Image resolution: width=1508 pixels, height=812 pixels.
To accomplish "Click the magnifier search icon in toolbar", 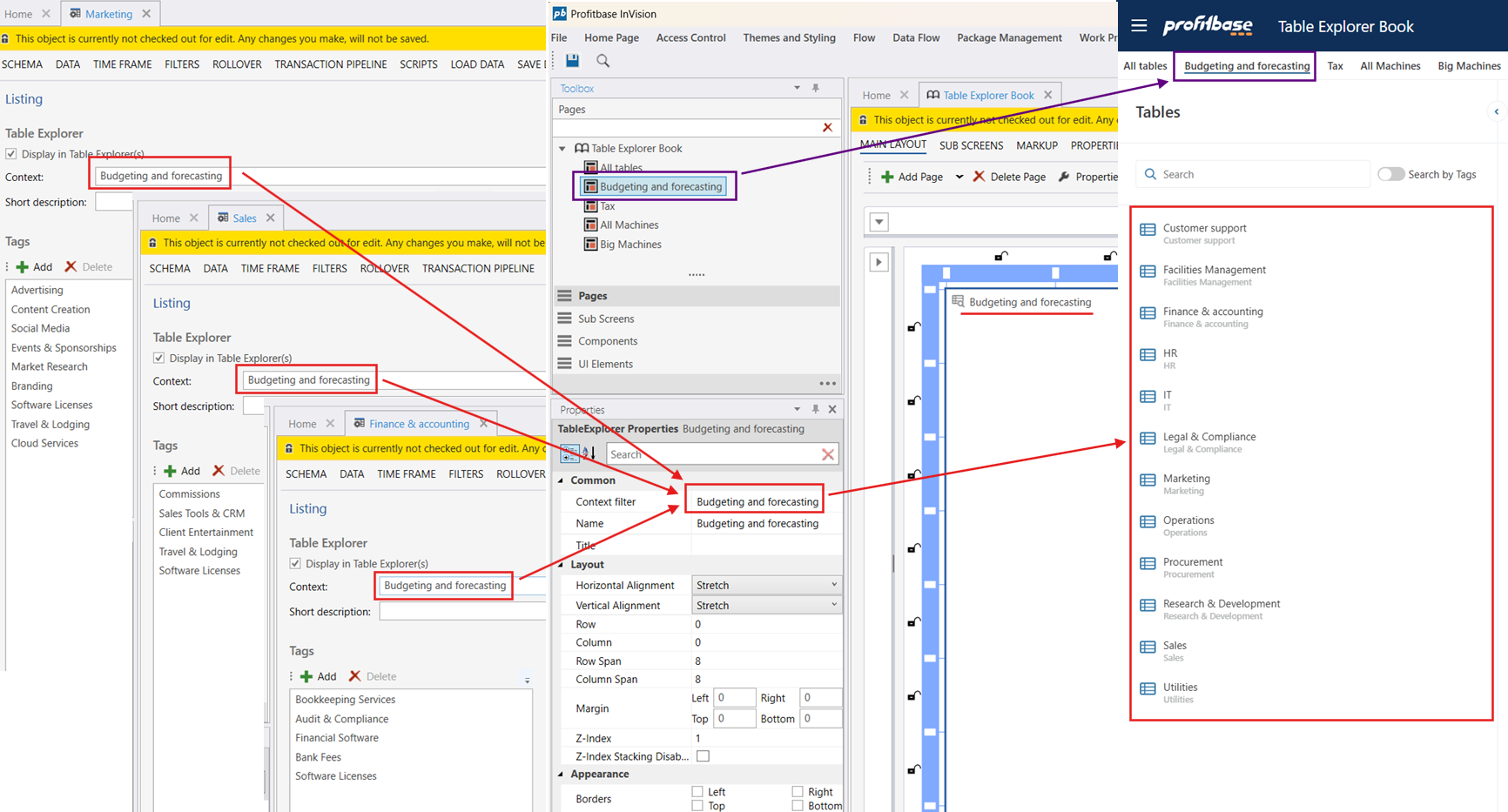I will [603, 61].
